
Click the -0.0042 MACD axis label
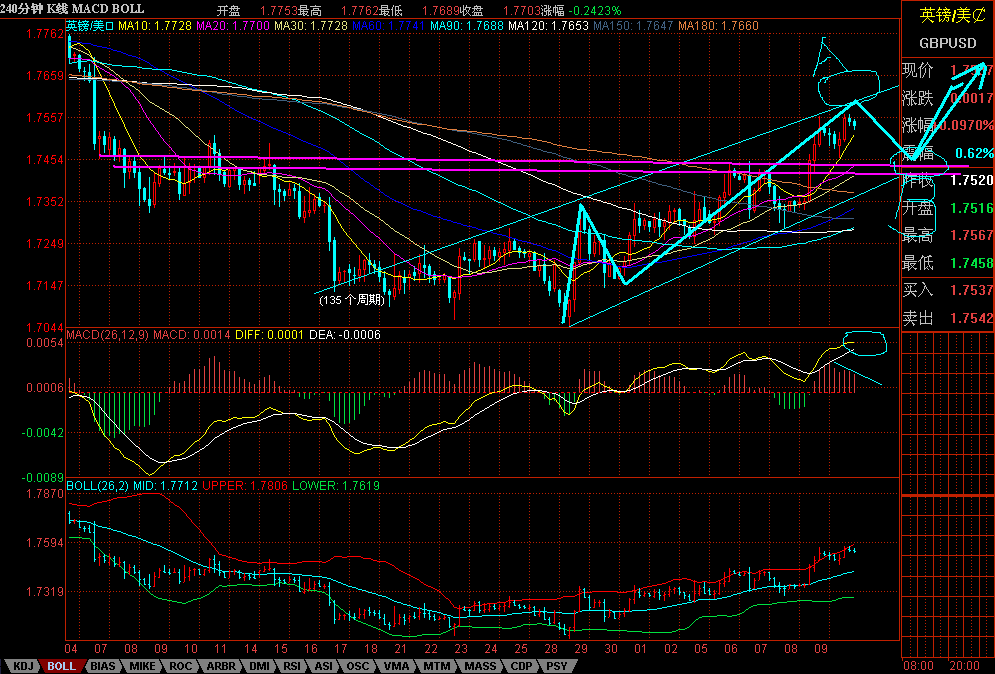coord(43,433)
